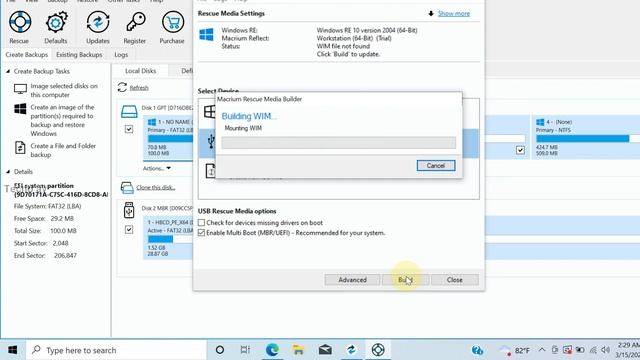Open Cortana circle on taskbar
The width and height of the screenshot is (640, 360).
(220, 350)
